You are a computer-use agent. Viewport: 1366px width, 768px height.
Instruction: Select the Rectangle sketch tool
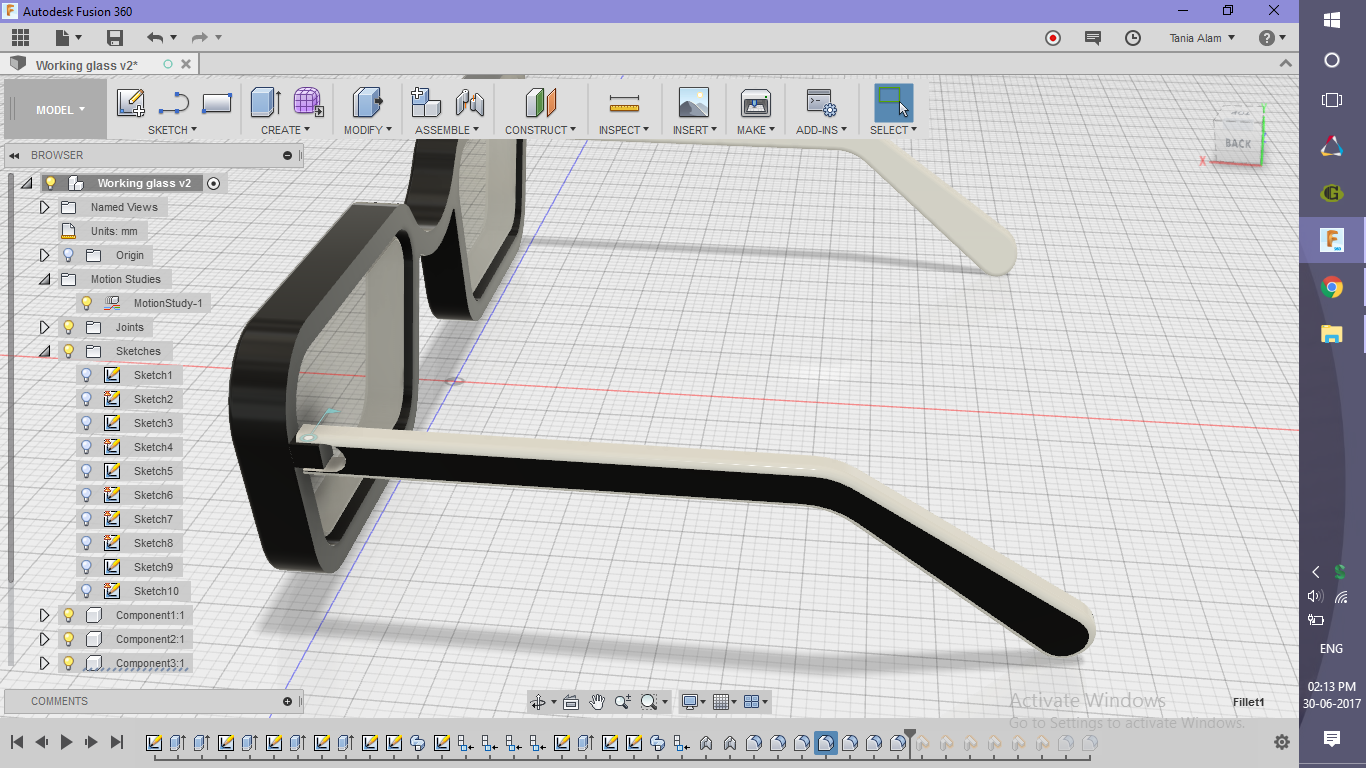(x=217, y=102)
